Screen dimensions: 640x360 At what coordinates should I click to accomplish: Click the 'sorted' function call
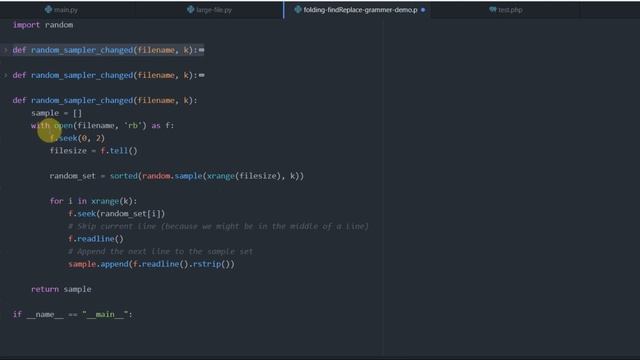point(124,176)
